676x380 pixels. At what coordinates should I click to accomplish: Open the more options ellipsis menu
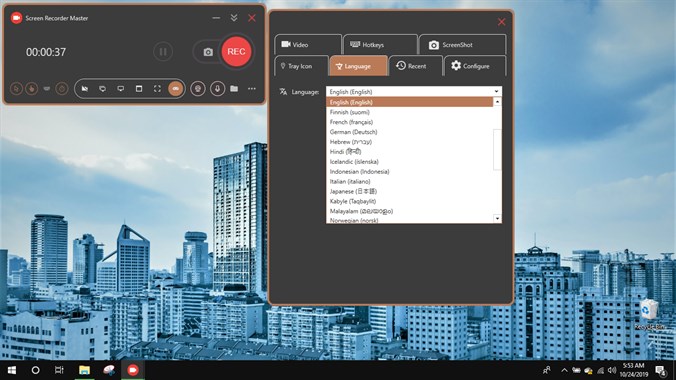pyautogui.click(x=252, y=89)
